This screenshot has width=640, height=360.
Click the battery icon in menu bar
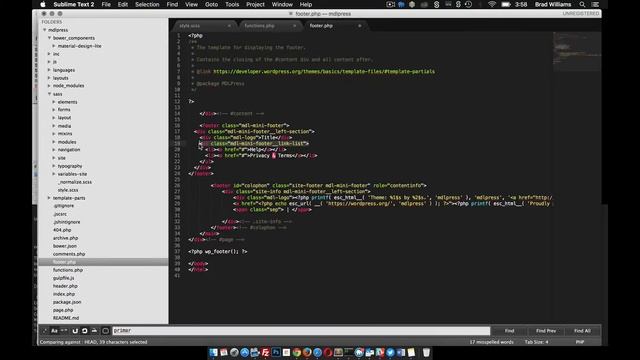coord(506,4)
